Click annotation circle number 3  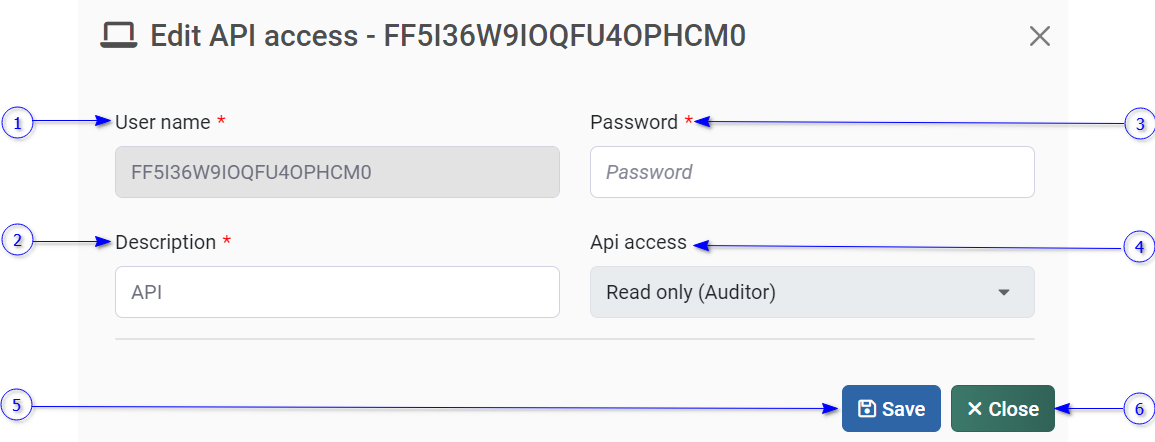point(1140,123)
